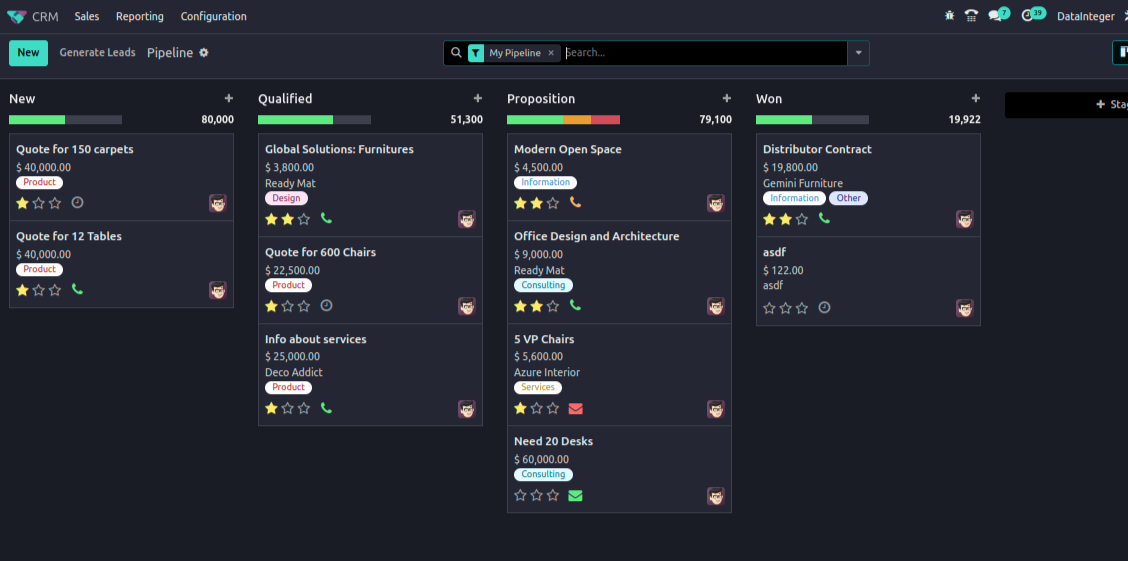Set third star on Distributor Contract
The image size is (1128, 561).
[801, 219]
